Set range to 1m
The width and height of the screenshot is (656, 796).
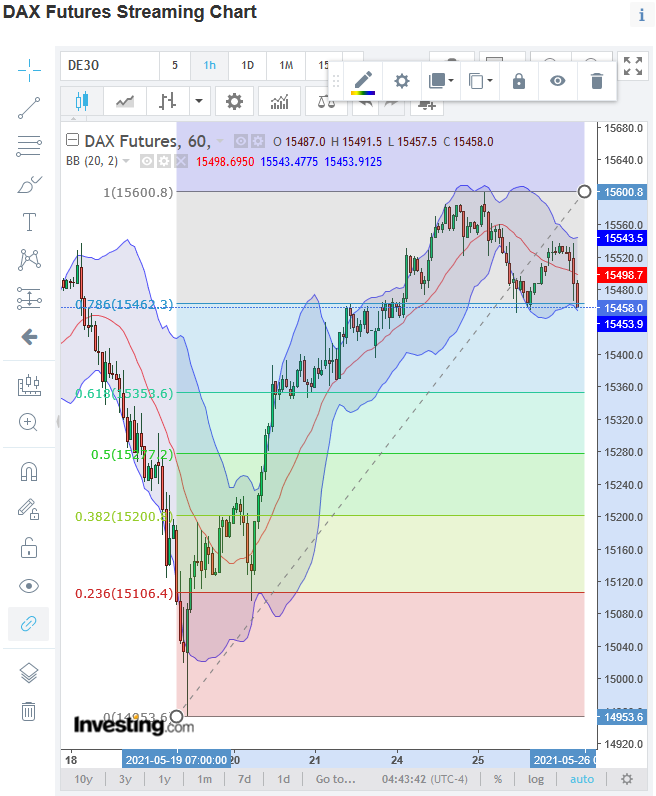click(205, 779)
